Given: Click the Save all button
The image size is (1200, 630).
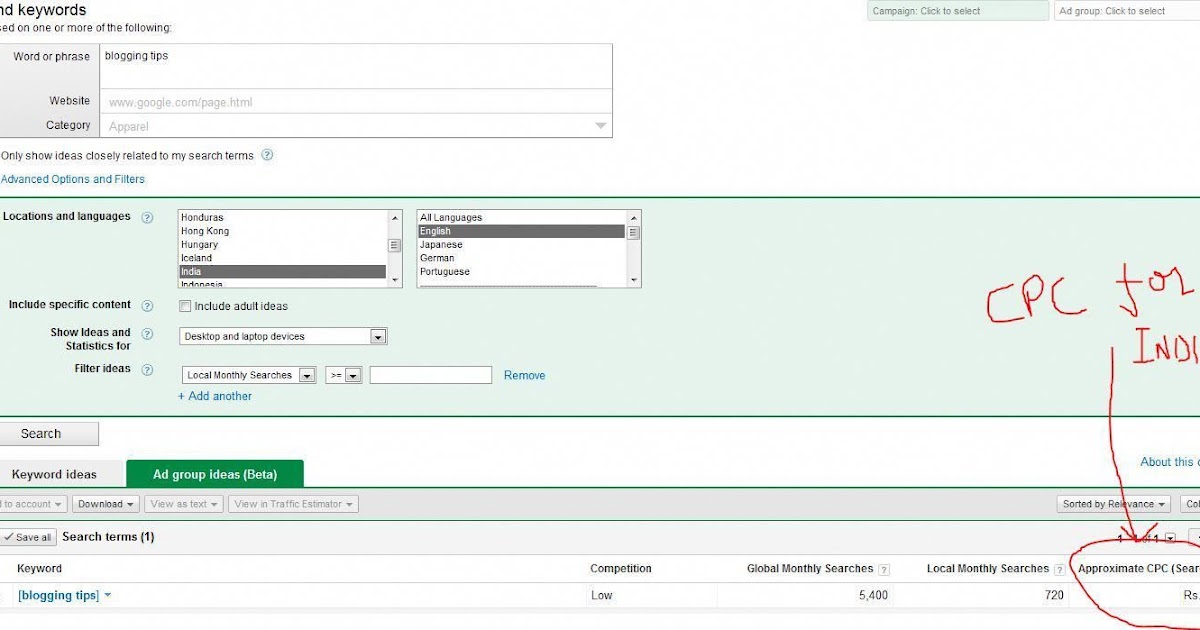Looking at the screenshot, I should 27,537.
